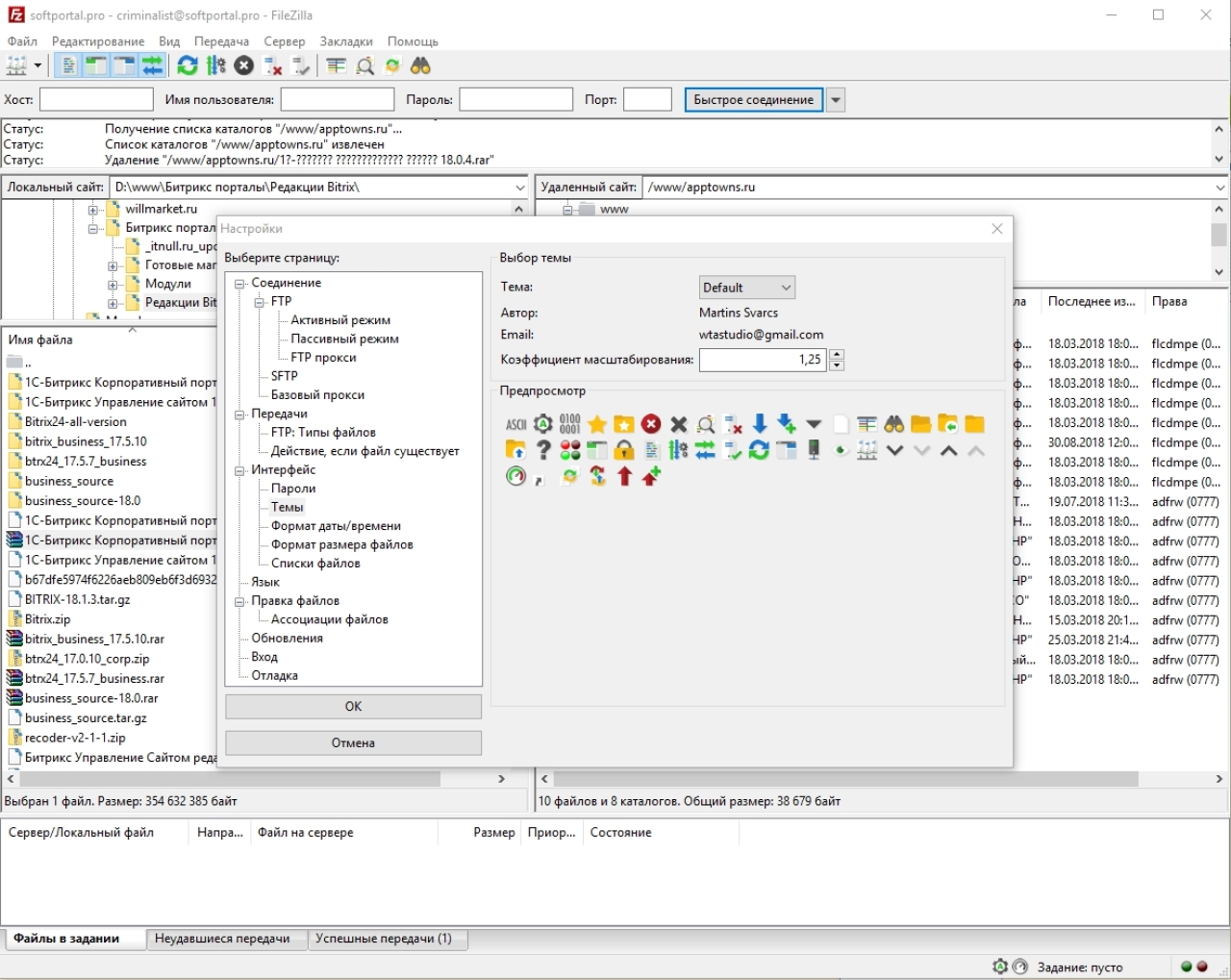Increase scaling factor with up stepper
Image resolution: width=1231 pixels, height=980 pixels.
click(x=837, y=354)
